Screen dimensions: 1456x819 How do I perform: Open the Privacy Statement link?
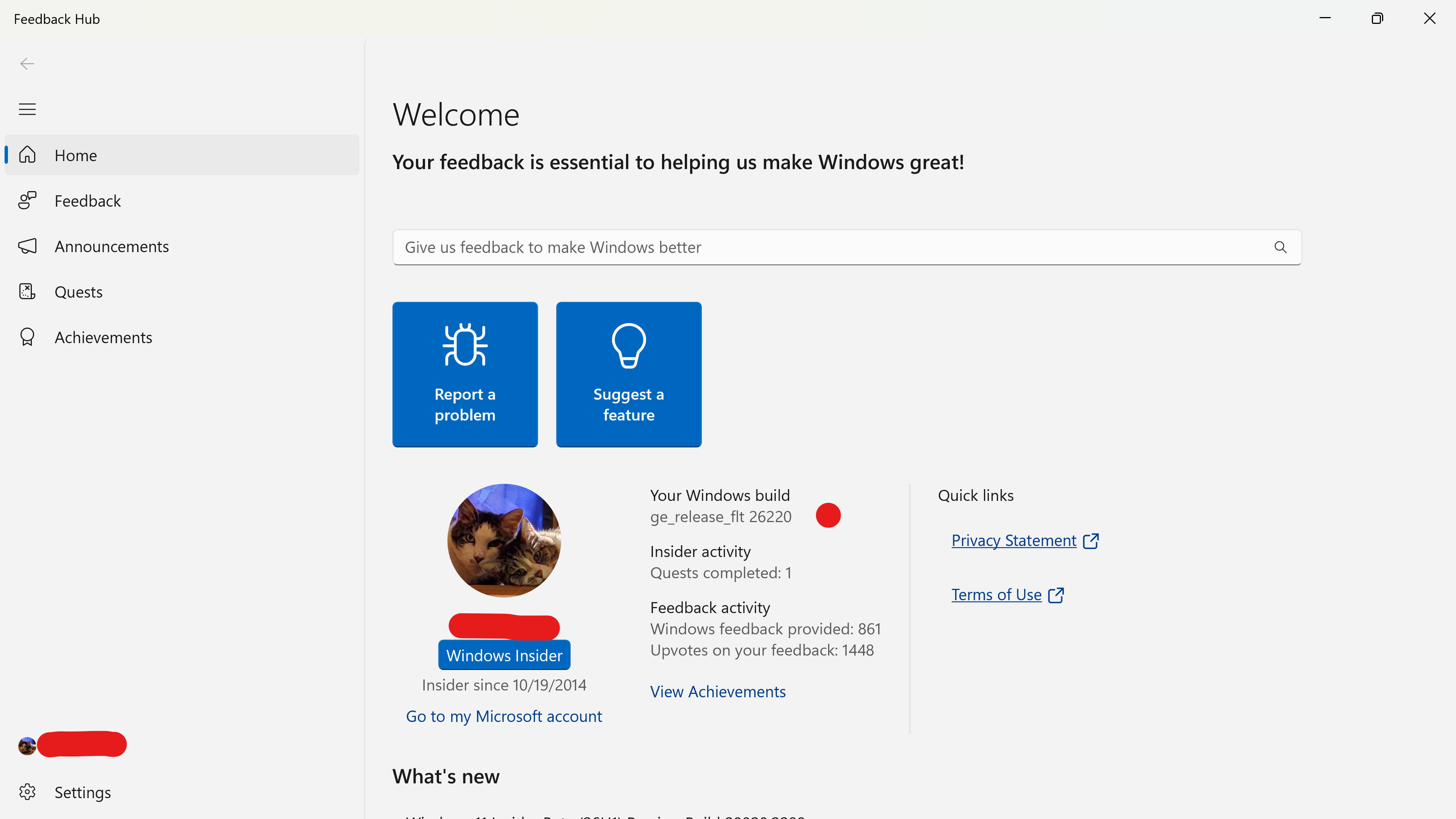(1014, 541)
